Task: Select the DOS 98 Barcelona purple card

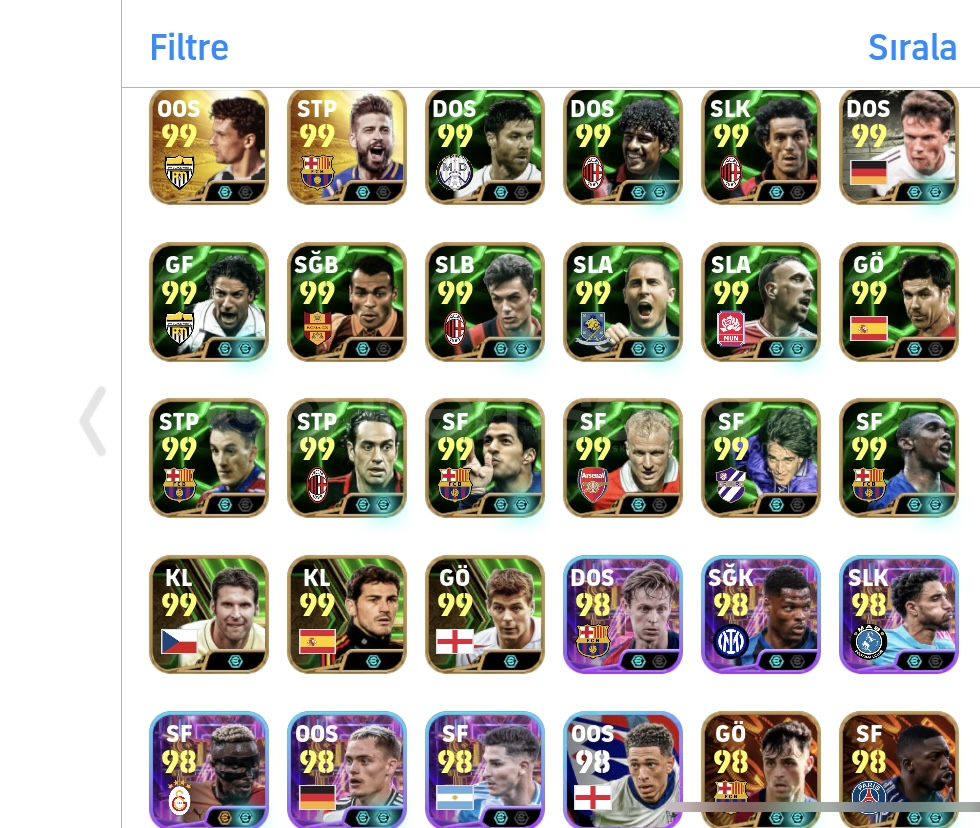Action: [x=622, y=614]
